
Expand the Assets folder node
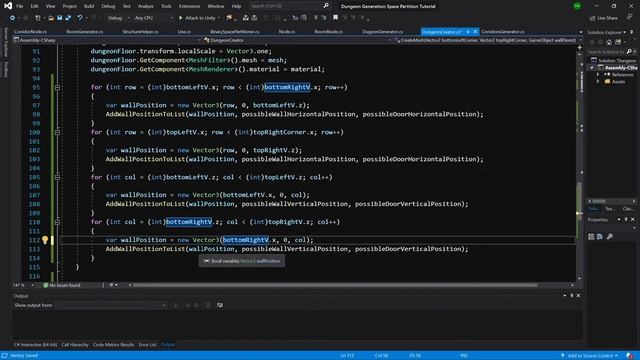pyautogui.click(x=598, y=81)
